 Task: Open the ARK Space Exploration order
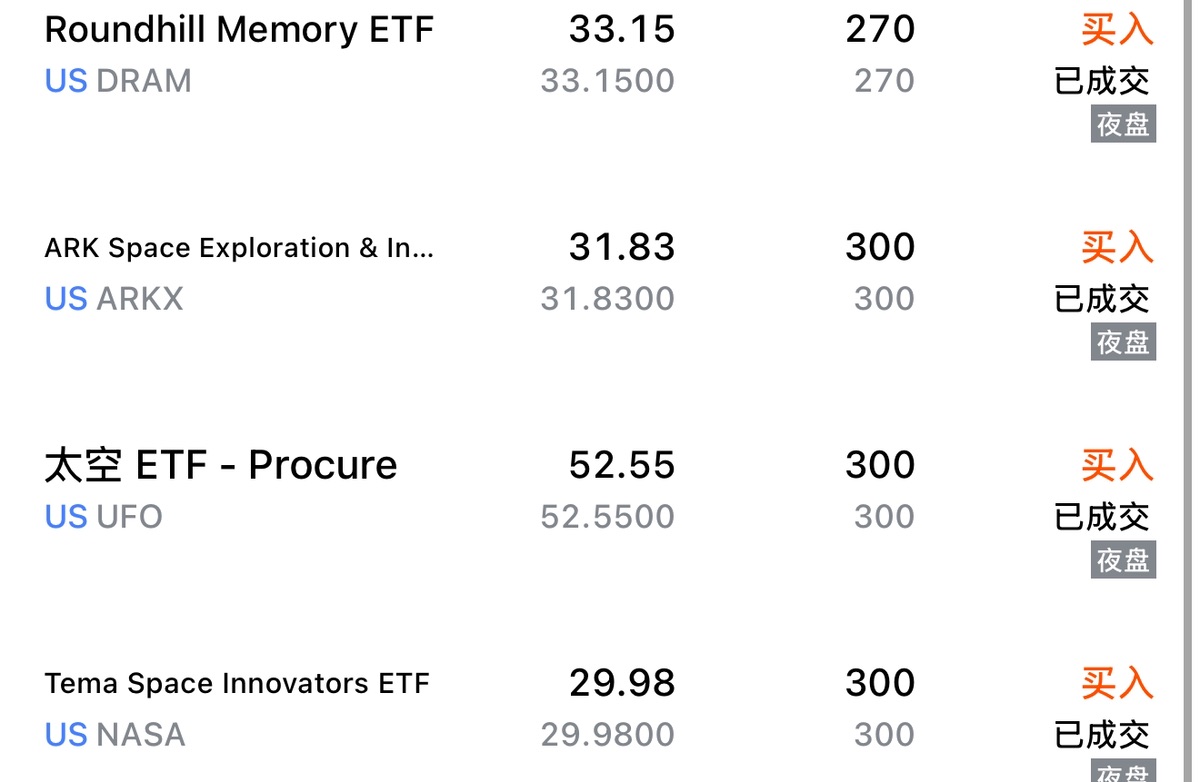239,248
